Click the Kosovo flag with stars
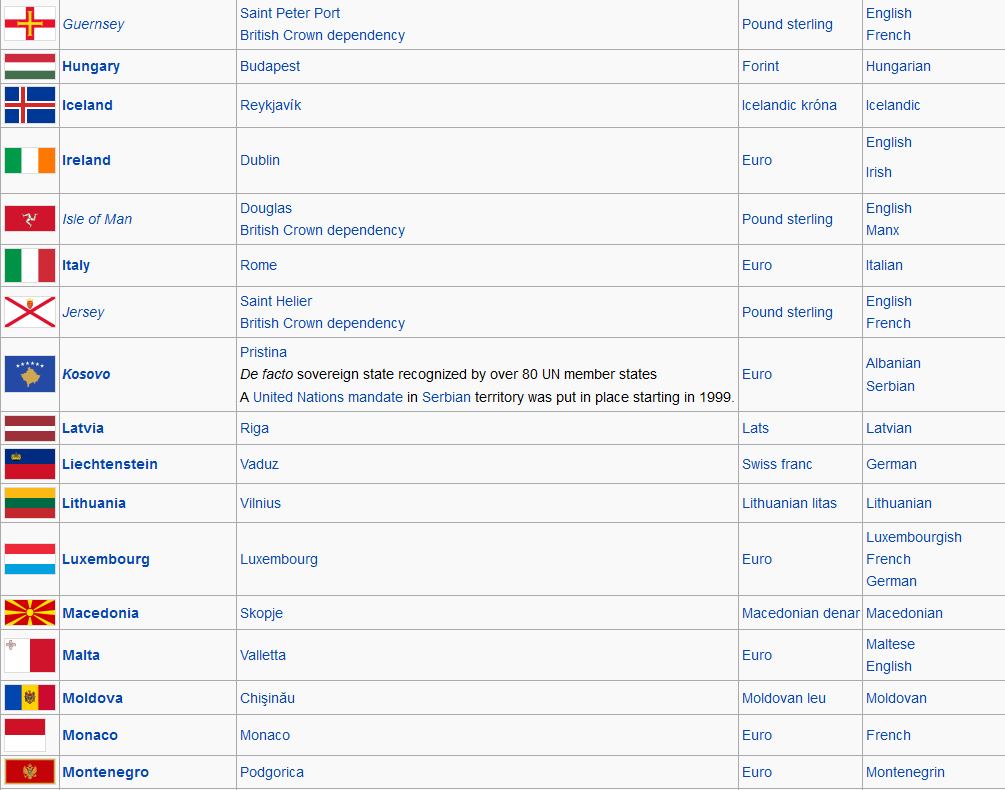This screenshot has height=790, width=1005. click(x=30, y=374)
